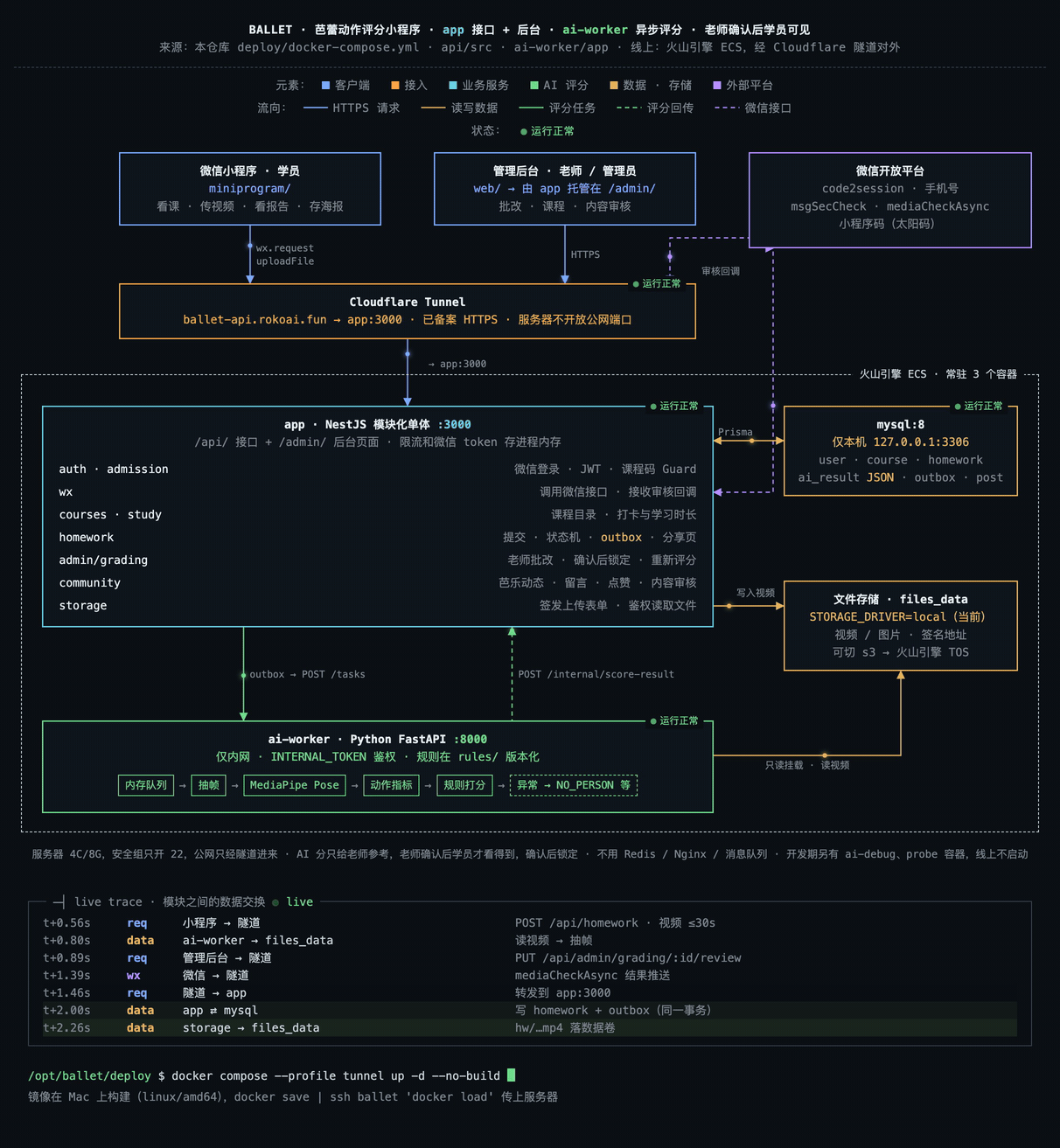This screenshot has width=1060, height=1148.
Task: Click STORAGE_DRIVER=local (当前) text
Action: [x=897, y=616]
